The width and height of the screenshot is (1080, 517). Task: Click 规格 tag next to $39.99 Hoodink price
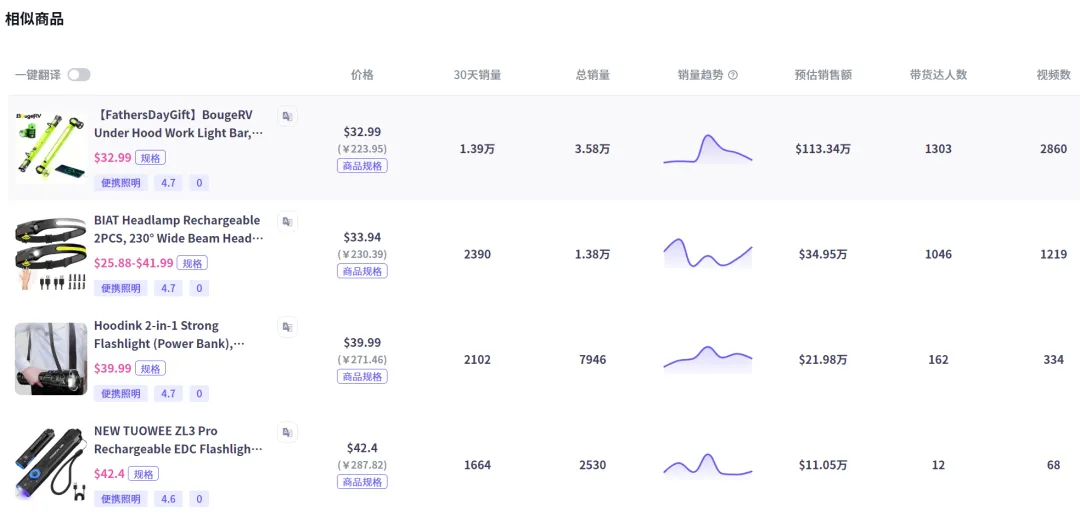pos(150,368)
